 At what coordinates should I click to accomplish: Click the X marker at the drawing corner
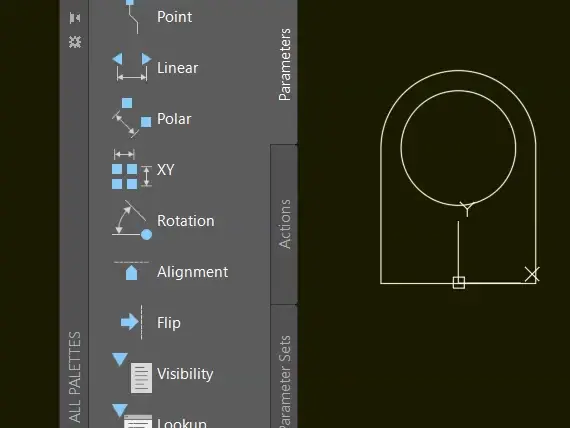coord(532,274)
